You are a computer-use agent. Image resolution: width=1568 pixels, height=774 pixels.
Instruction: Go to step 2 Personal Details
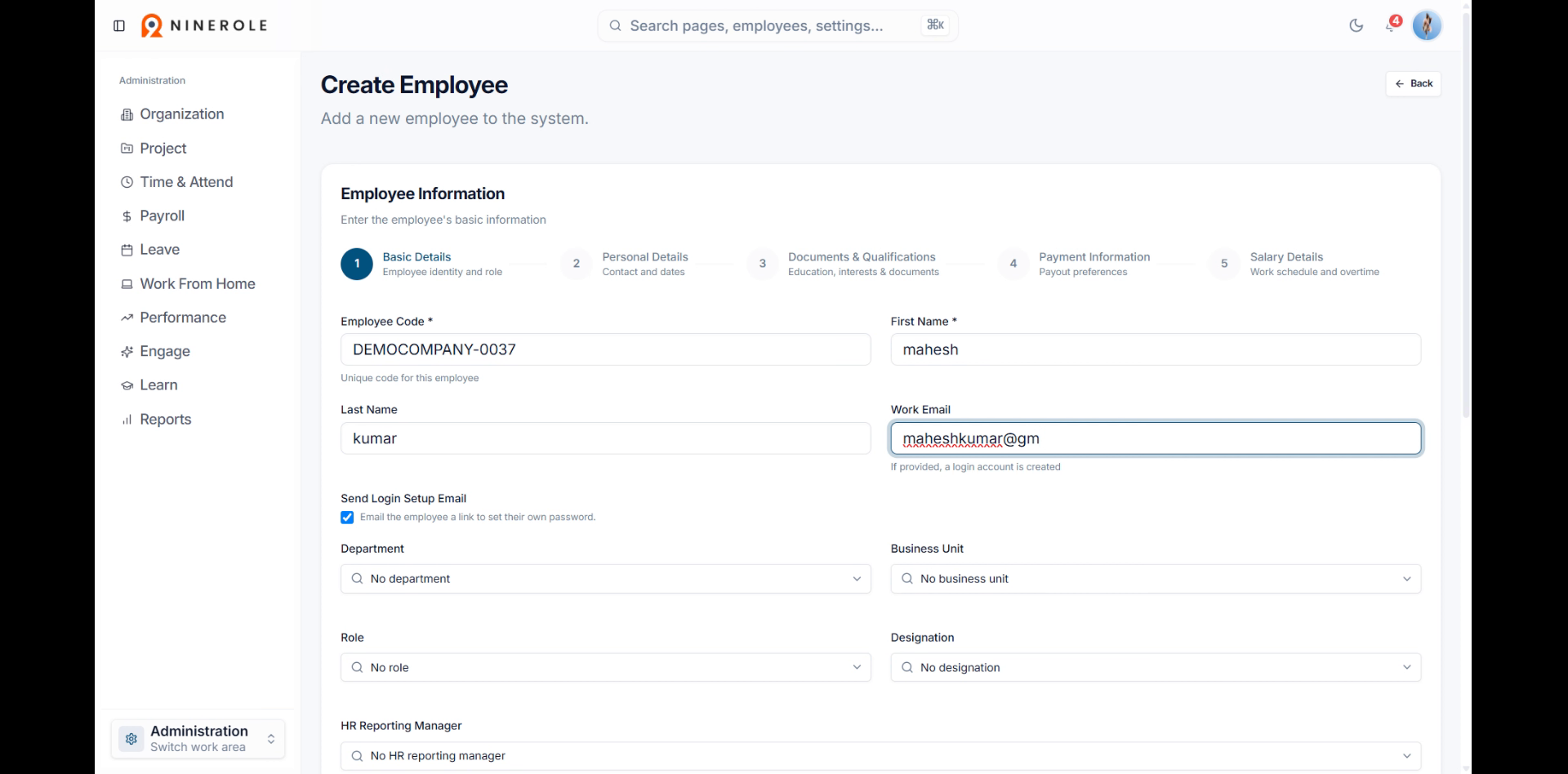click(624, 265)
